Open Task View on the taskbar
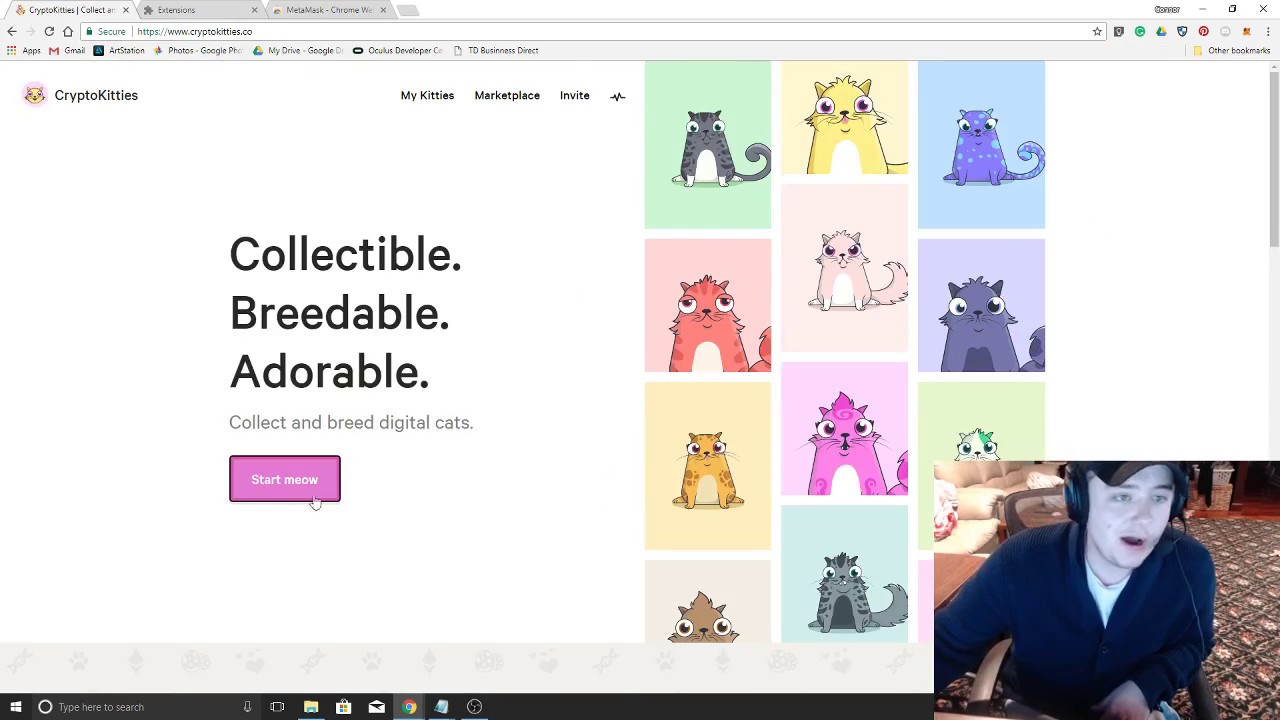Viewport: 1280px width, 720px height. (x=277, y=707)
